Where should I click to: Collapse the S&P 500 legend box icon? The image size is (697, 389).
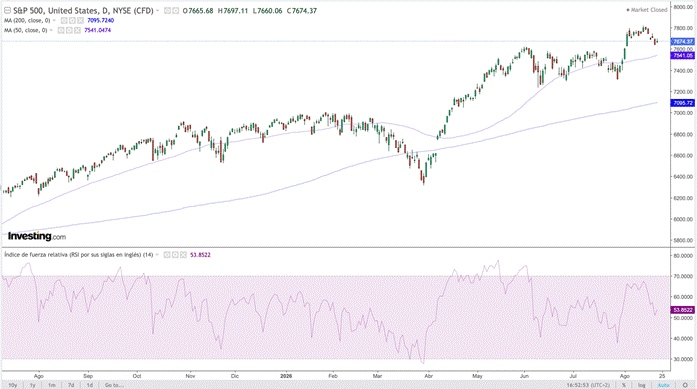click(x=7, y=10)
